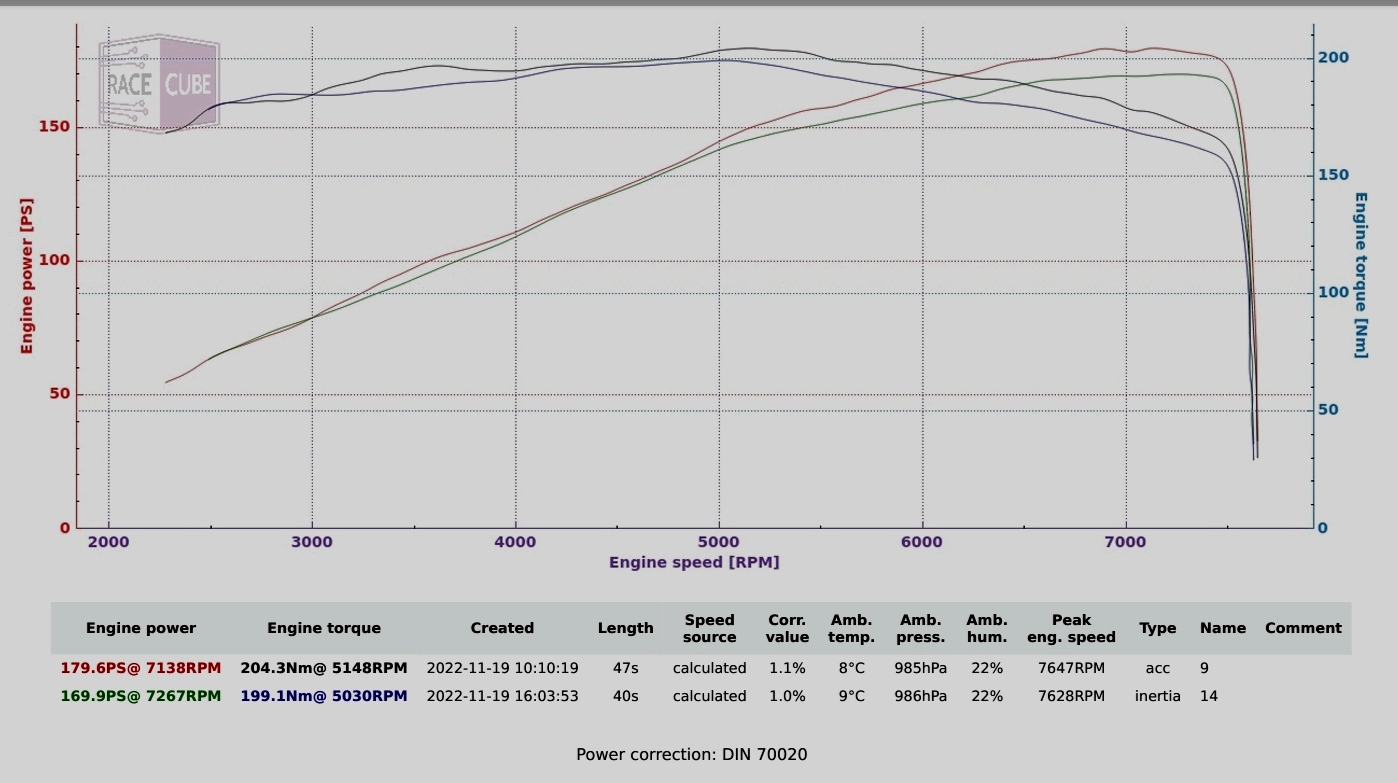Click the 'Speed source' column header
This screenshot has width=1398, height=783.
coord(710,628)
